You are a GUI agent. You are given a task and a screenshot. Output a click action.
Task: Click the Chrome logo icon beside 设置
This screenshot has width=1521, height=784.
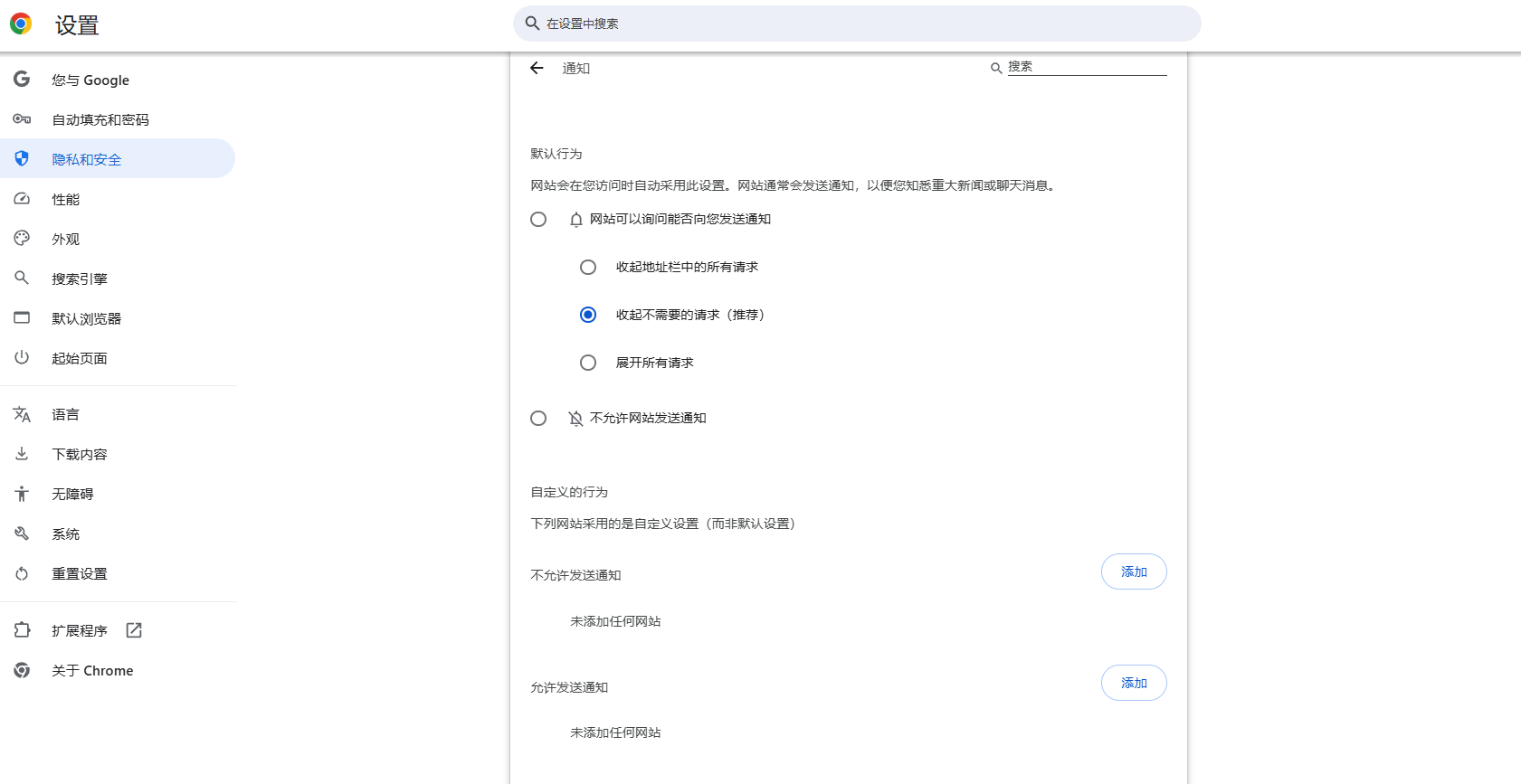tap(21, 24)
